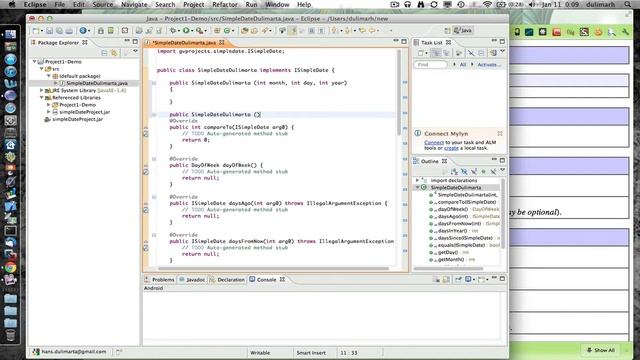Select simpleDateProject.jar under Referenced Libraries
This screenshot has height=360, width=640.
point(84,112)
